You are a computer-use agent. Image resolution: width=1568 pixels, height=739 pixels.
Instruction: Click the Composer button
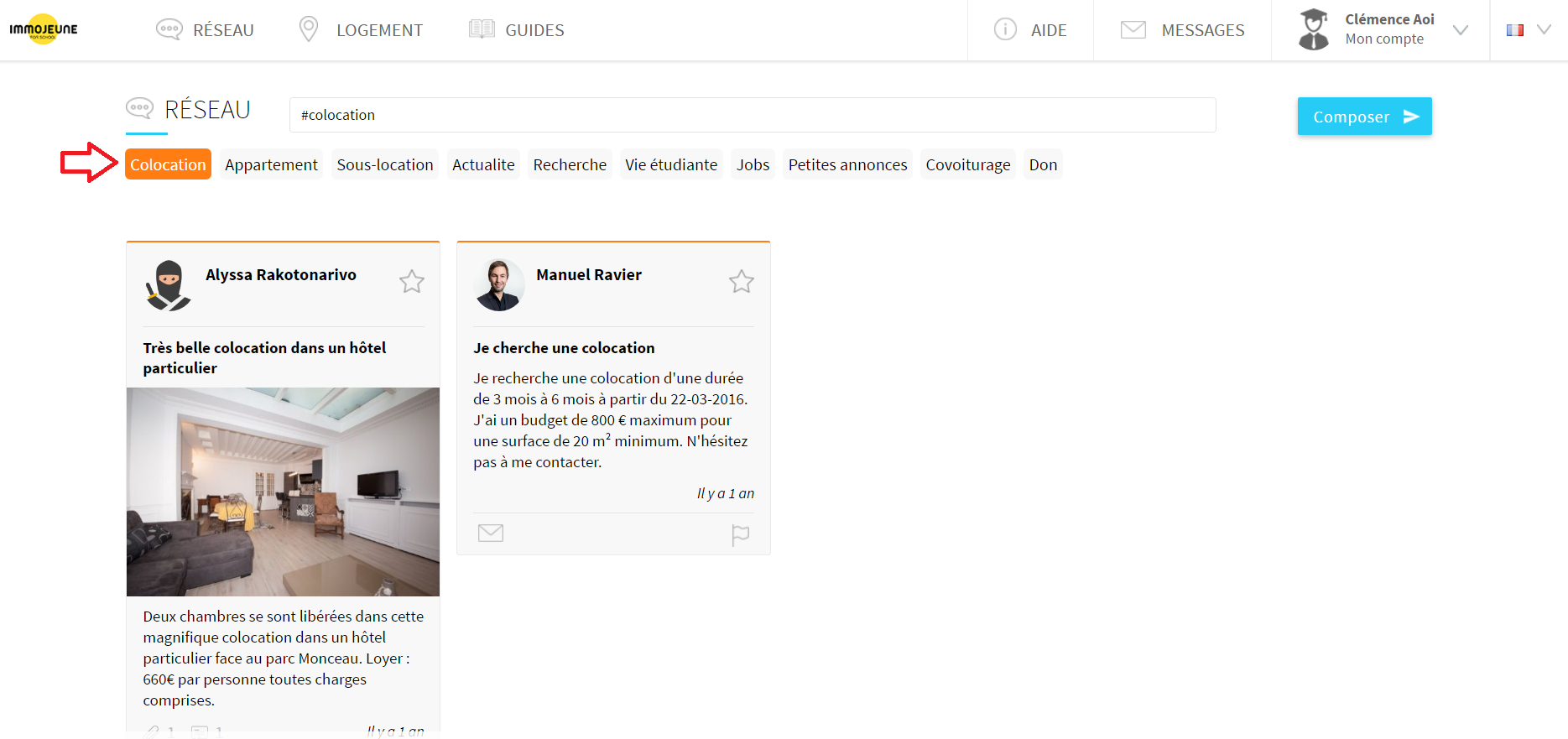click(x=1365, y=117)
